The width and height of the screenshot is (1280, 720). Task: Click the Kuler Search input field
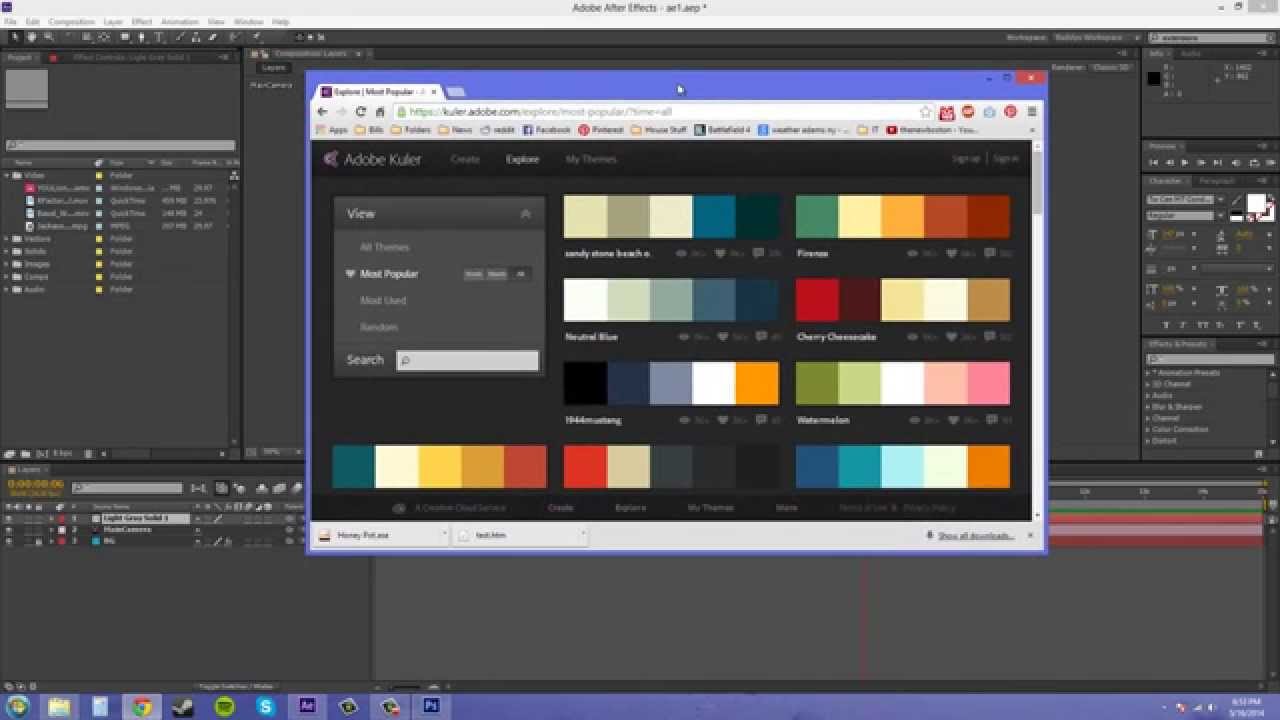point(468,360)
